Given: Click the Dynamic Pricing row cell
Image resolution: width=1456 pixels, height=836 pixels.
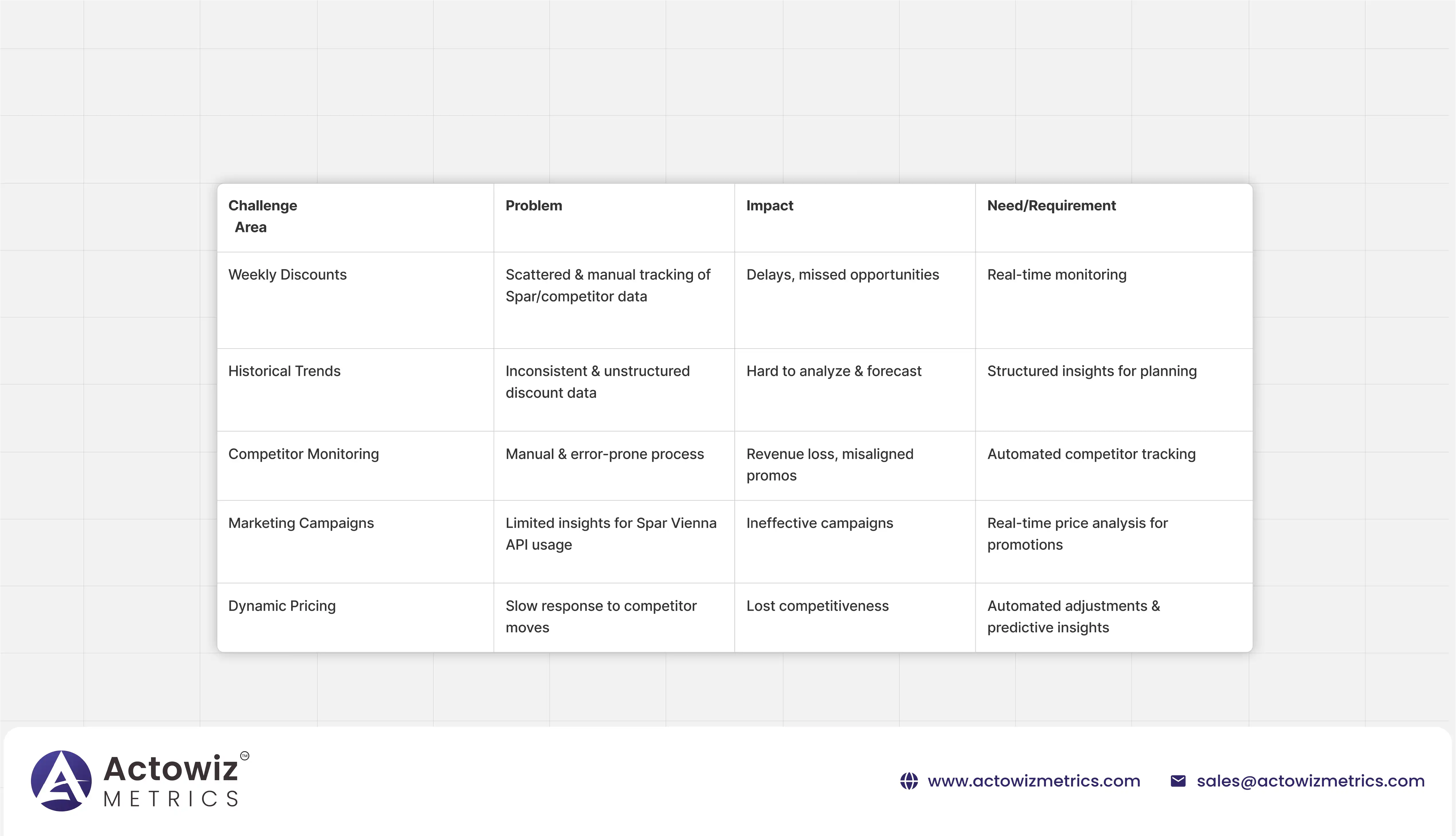Looking at the screenshot, I should pos(282,606).
